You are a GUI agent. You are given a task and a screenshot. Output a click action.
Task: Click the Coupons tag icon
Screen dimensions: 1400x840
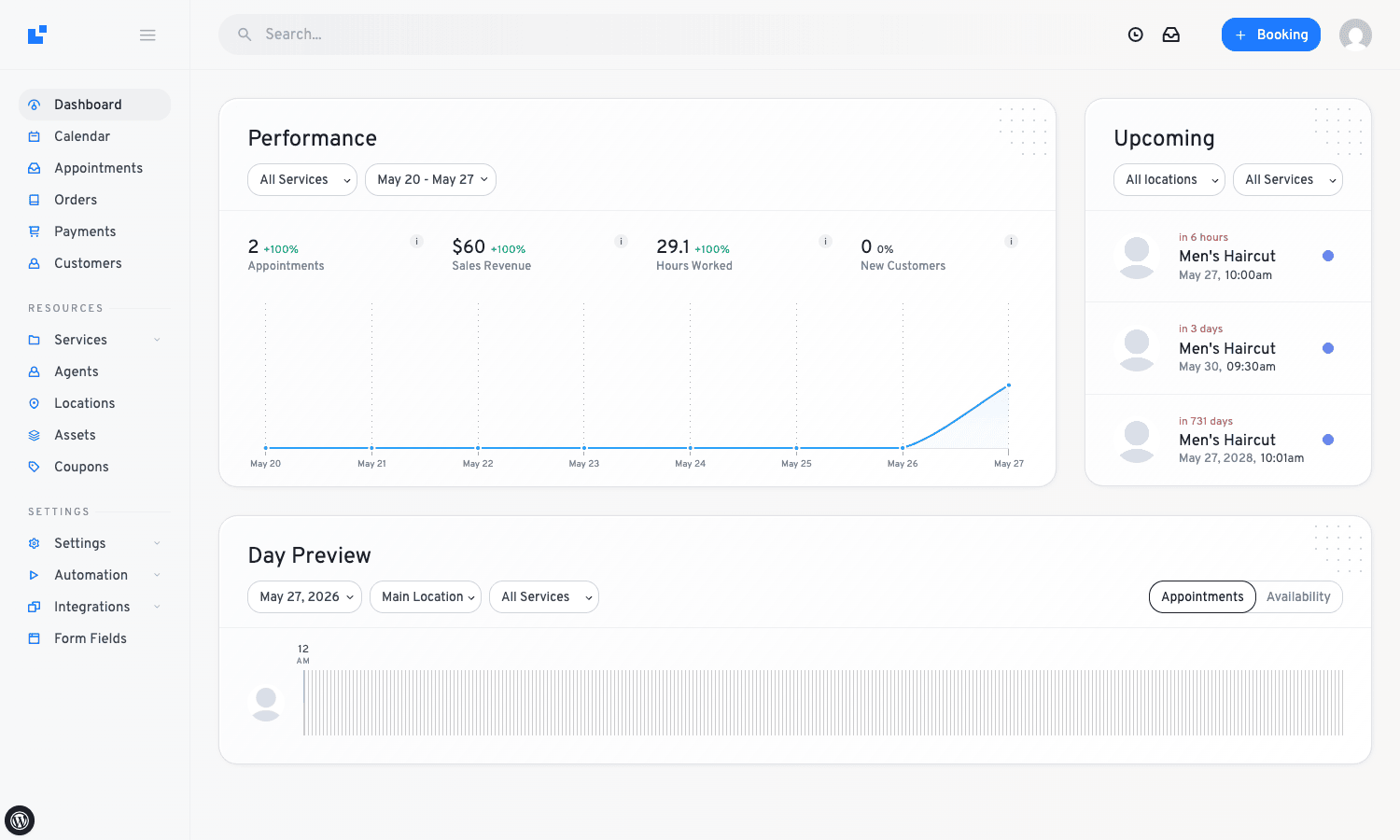pos(35,467)
